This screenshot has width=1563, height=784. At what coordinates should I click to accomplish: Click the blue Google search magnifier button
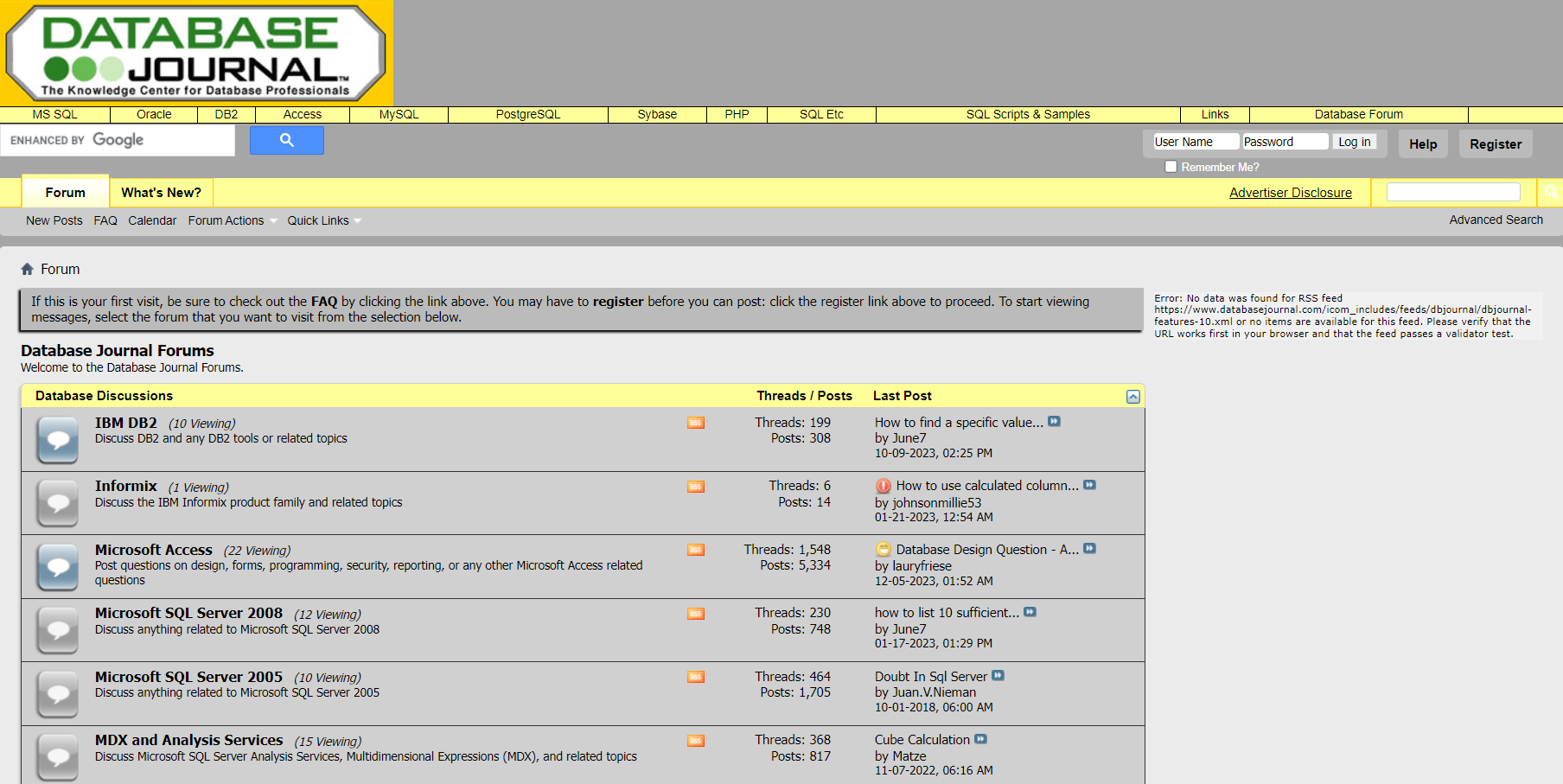pyautogui.click(x=286, y=140)
